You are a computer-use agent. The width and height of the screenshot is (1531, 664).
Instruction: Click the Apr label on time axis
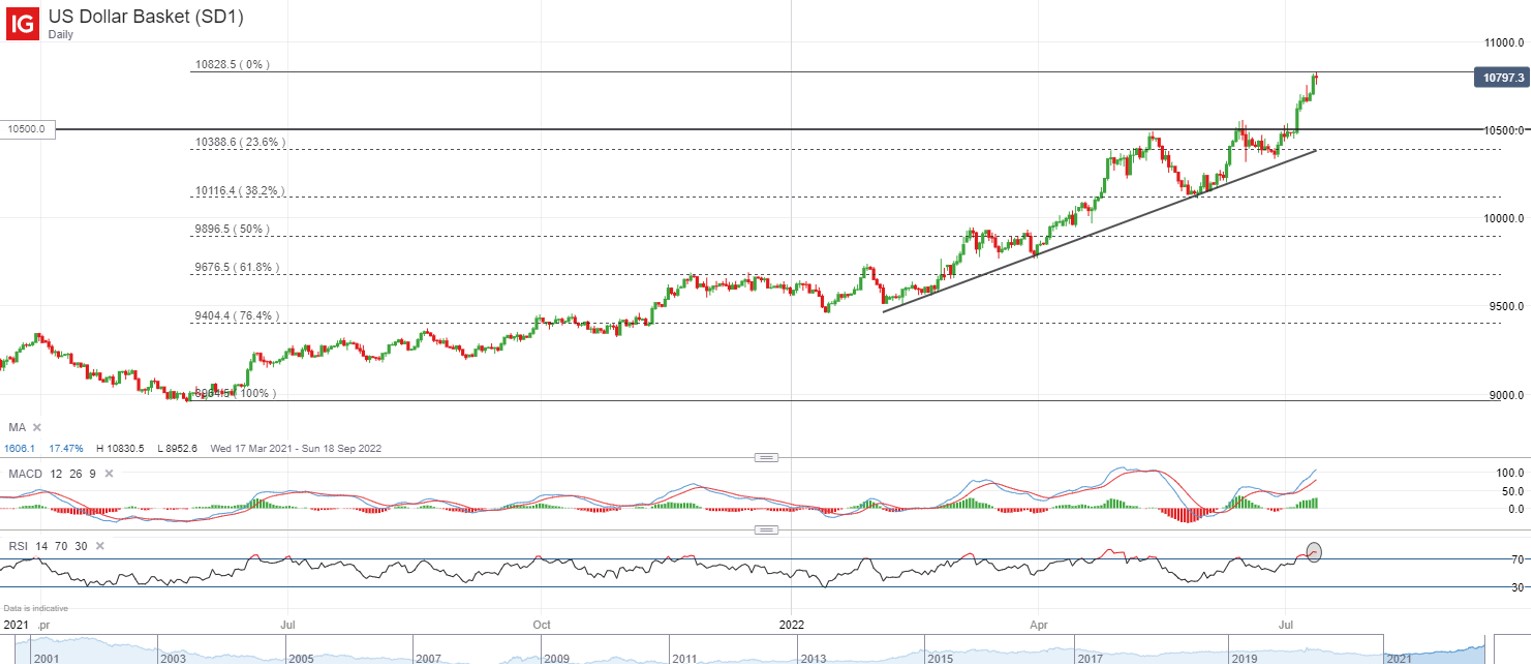click(x=1037, y=625)
